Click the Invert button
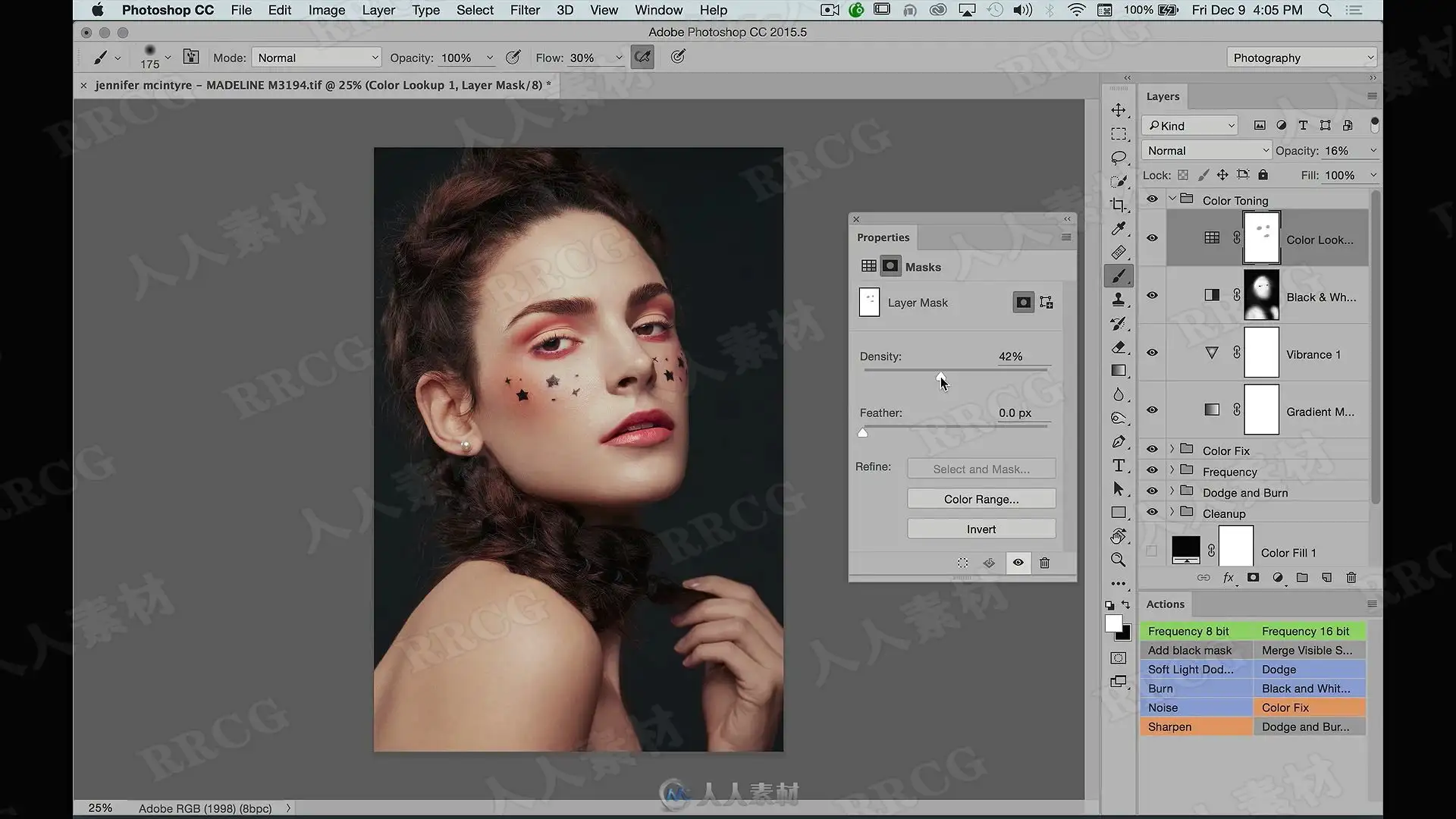The height and width of the screenshot is (819, 1456). coord(981,529)
